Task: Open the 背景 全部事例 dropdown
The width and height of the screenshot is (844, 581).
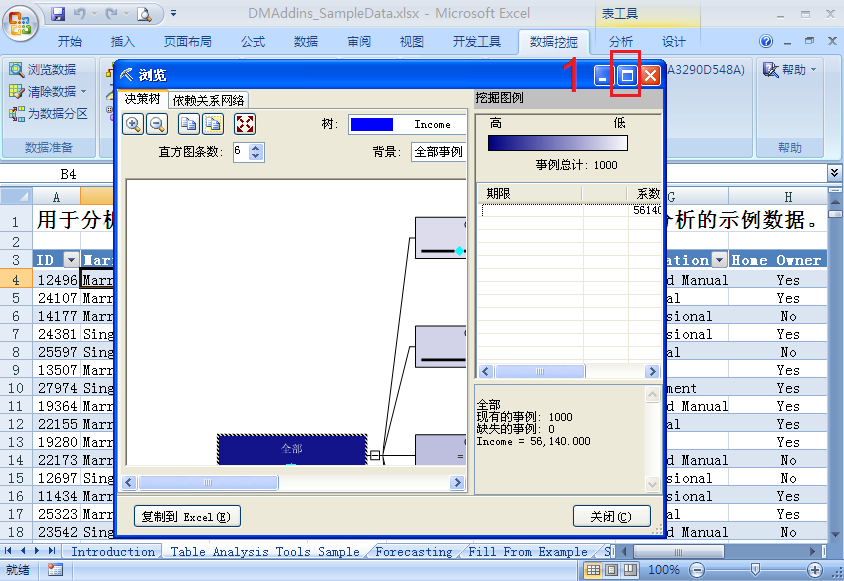Action: coord(439,152)
